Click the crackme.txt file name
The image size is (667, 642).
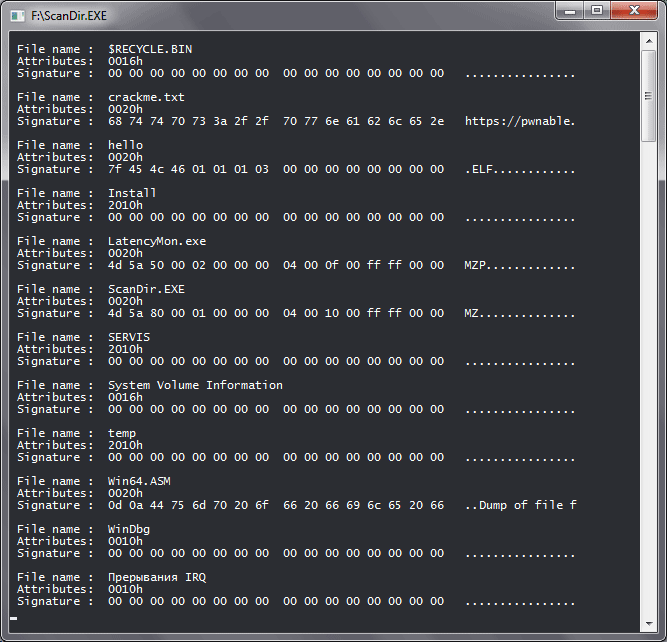pyautogui.click(x=146, y=97)
